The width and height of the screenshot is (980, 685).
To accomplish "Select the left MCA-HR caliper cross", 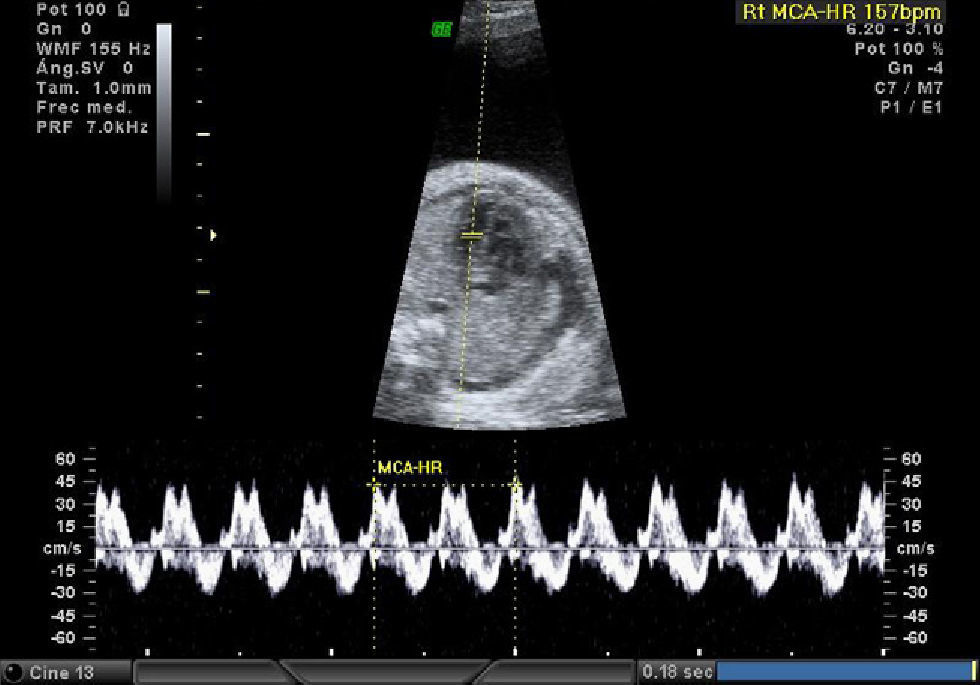I will tap(374, 484).
